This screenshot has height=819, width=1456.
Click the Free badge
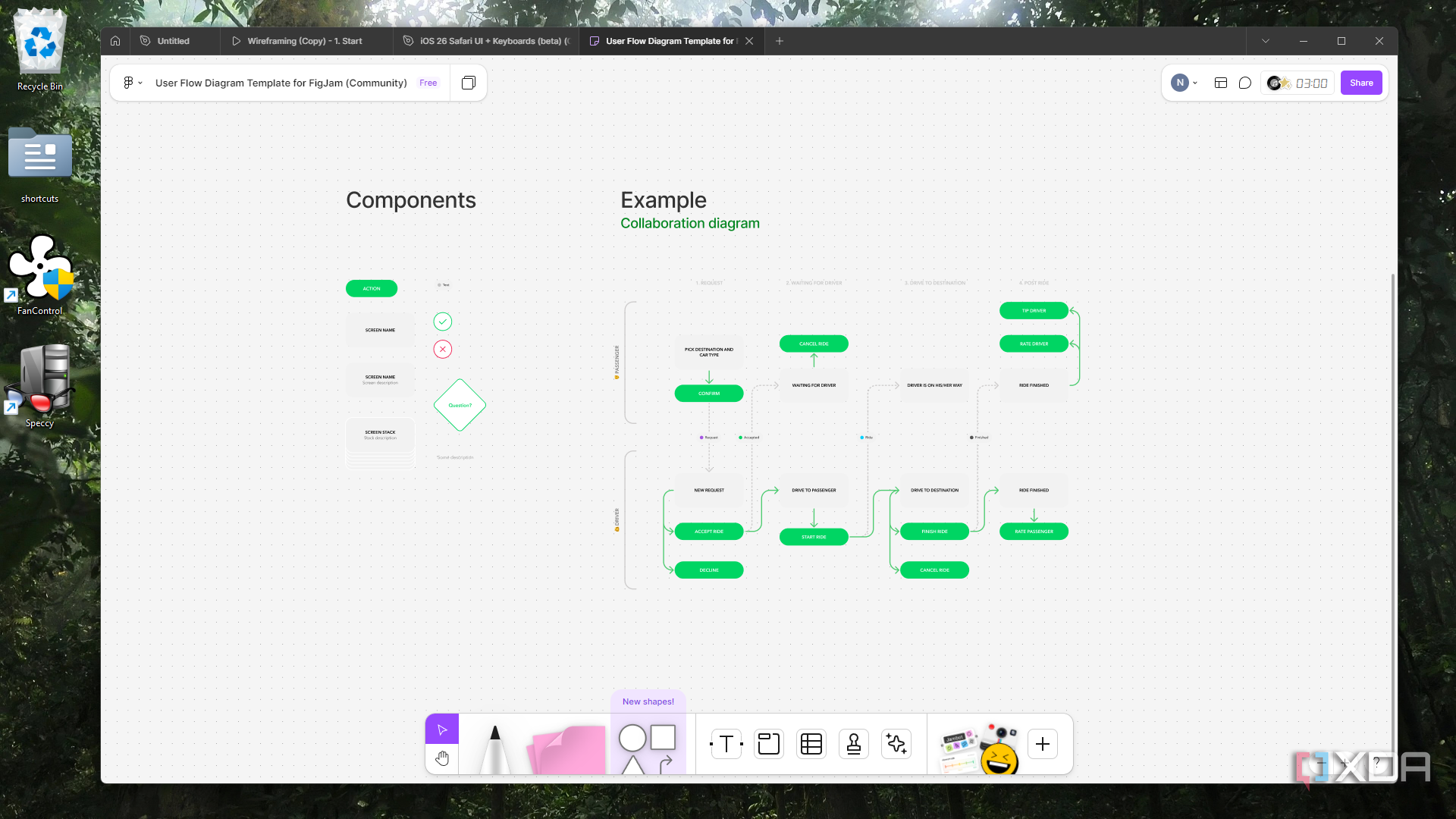[x=428, y=83]
